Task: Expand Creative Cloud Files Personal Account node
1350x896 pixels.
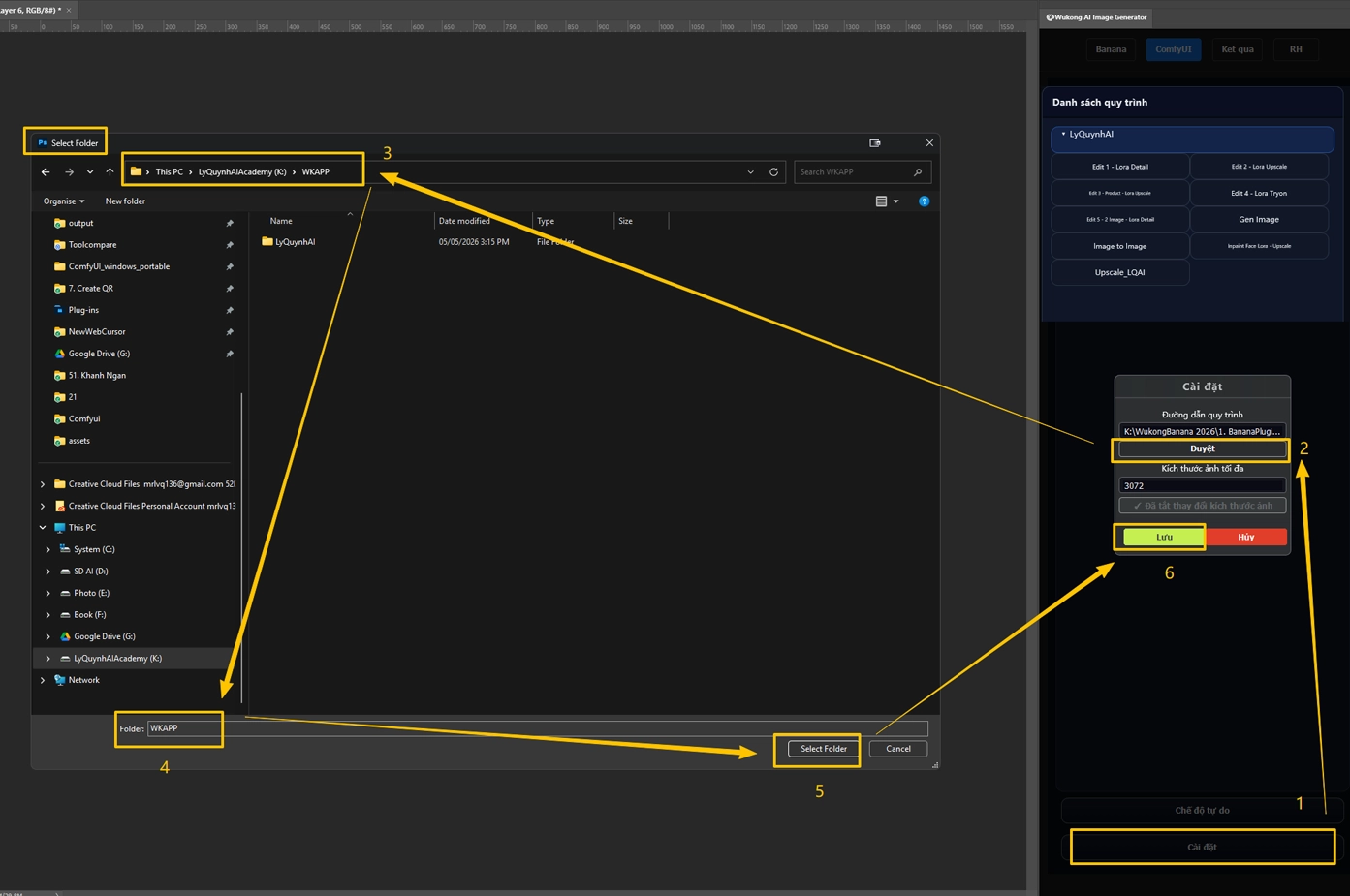Action: pyautogui.click(x=43, y=506)
